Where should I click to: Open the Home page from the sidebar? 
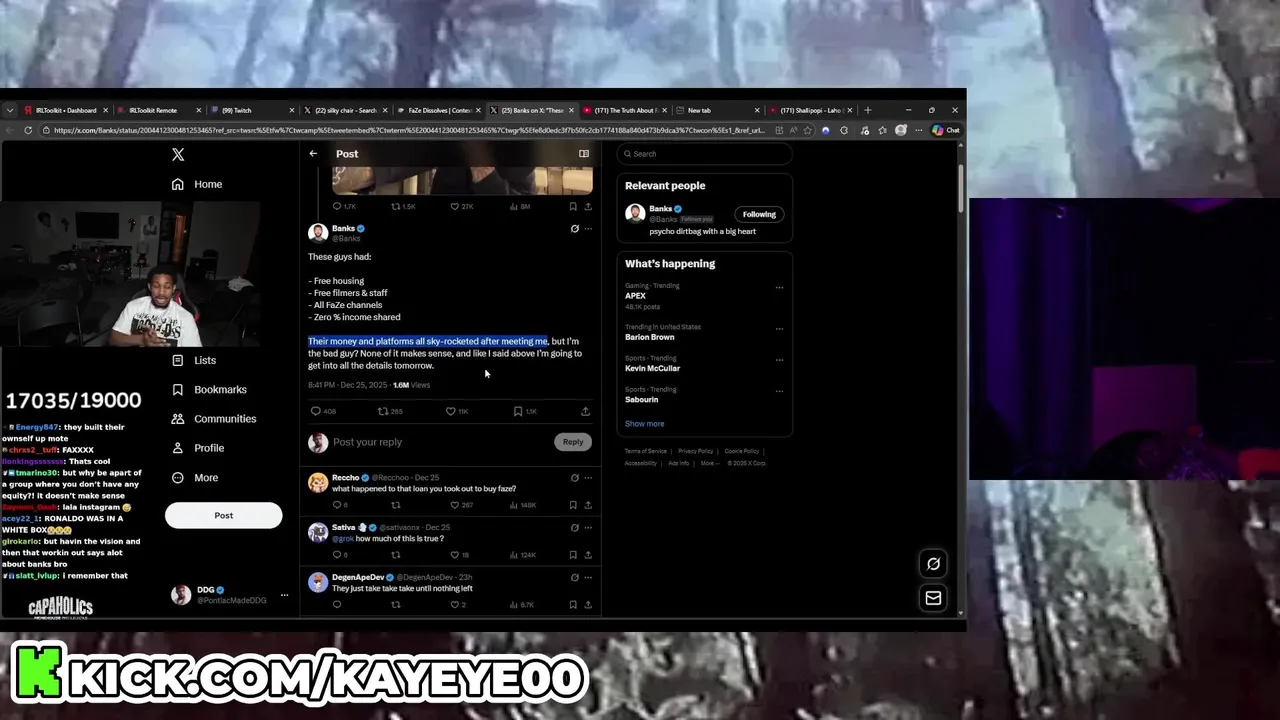(x=197, y=184)
